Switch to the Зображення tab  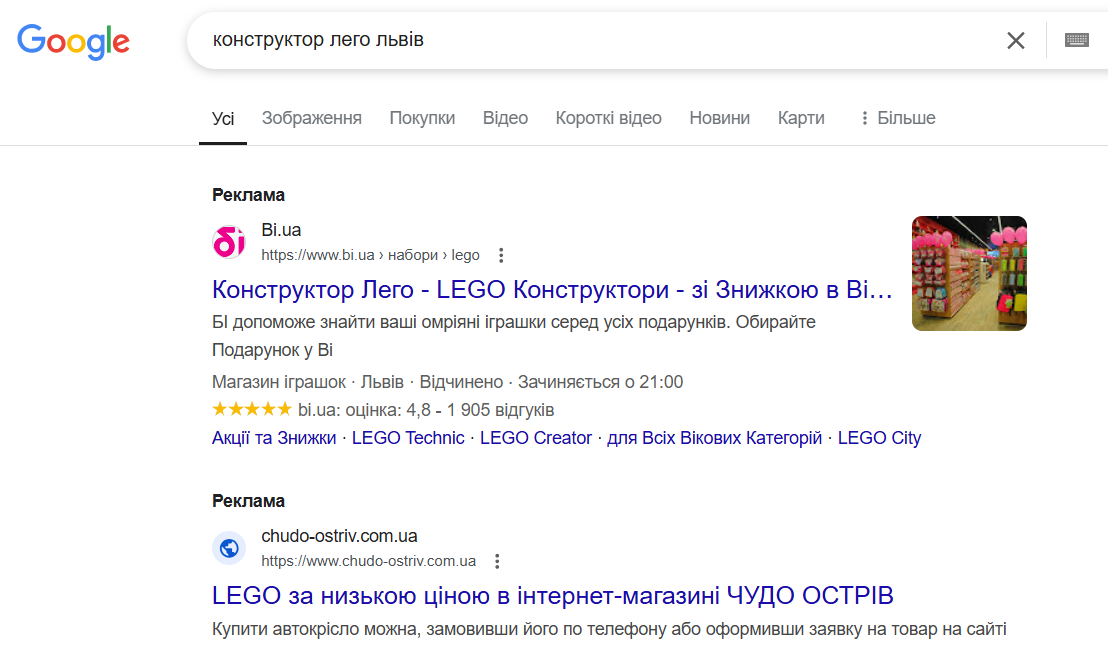click(x=312, y=117)
